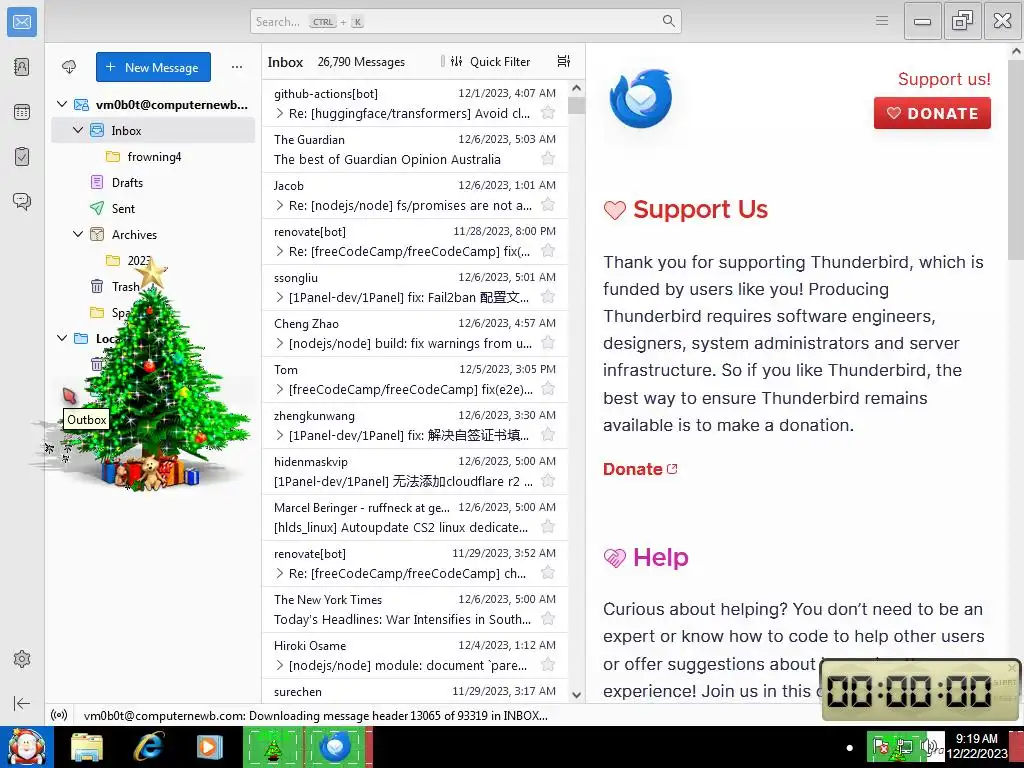This screenshot has height=768, width=1024.
Task: Click the tray volume icon
Action: (x=927, y=746)
